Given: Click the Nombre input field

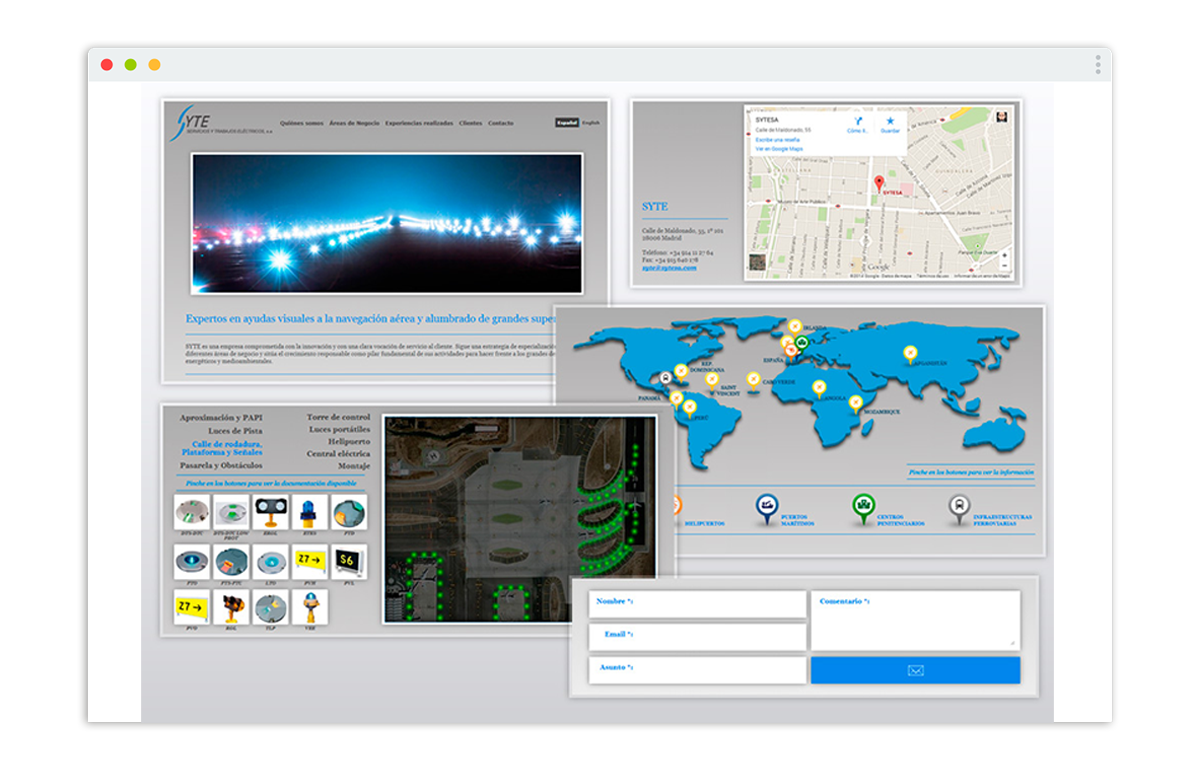Looking at the screenshot, I should [x=697, y=604].
